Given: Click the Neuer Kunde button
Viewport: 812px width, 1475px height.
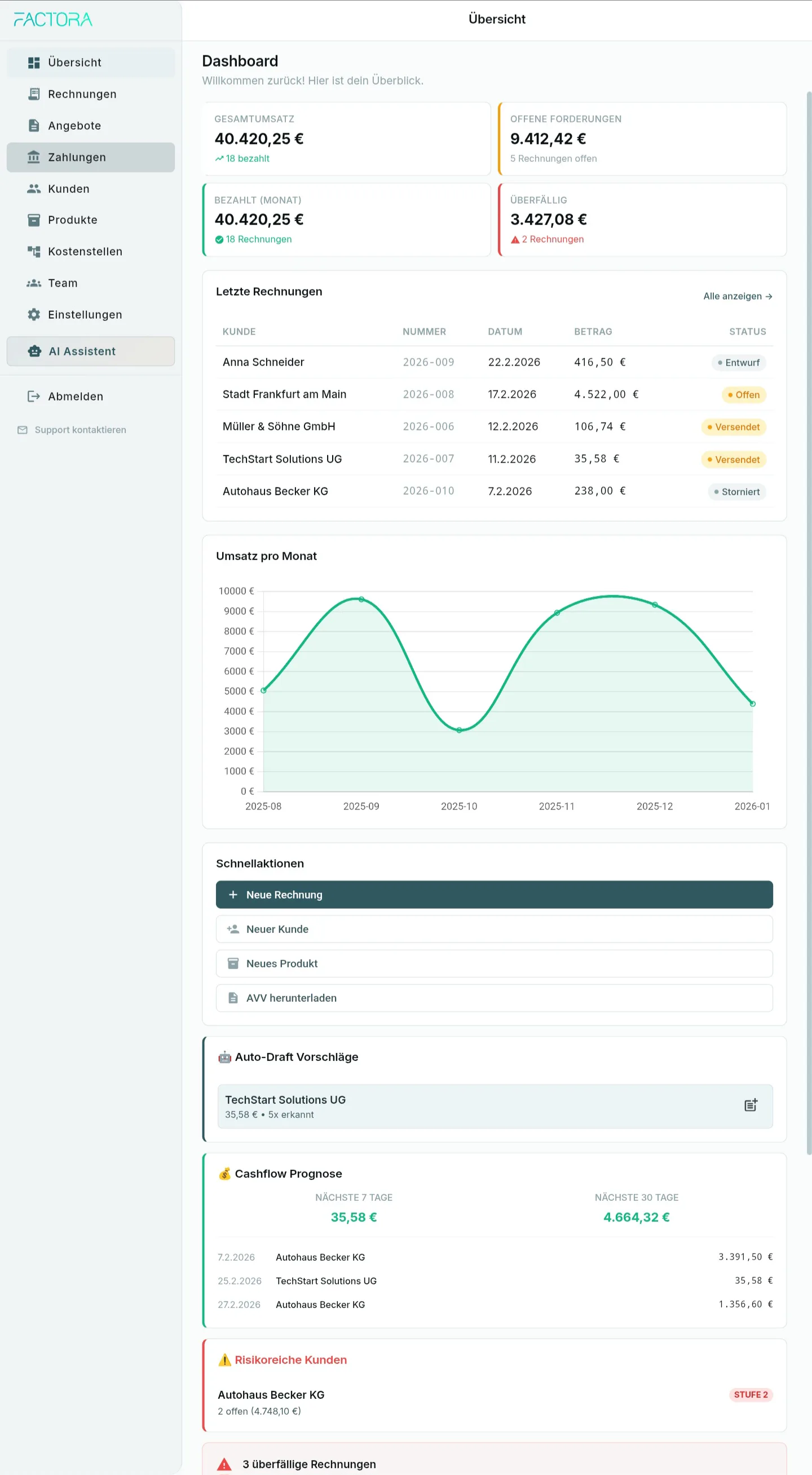Looking at the screenshot, I should click(x=494, y=929).
